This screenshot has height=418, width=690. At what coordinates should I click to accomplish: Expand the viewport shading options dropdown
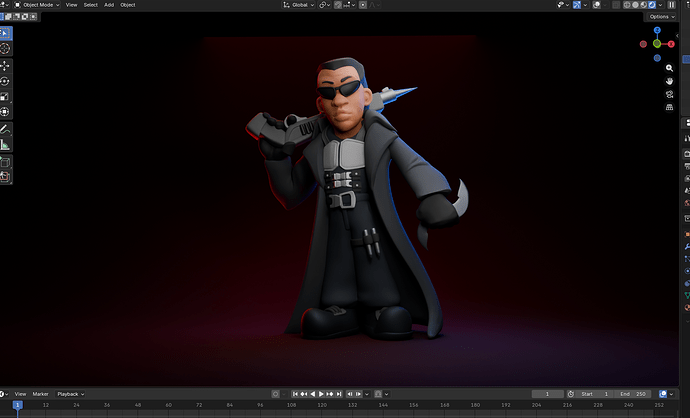click(x=661, y=5)
